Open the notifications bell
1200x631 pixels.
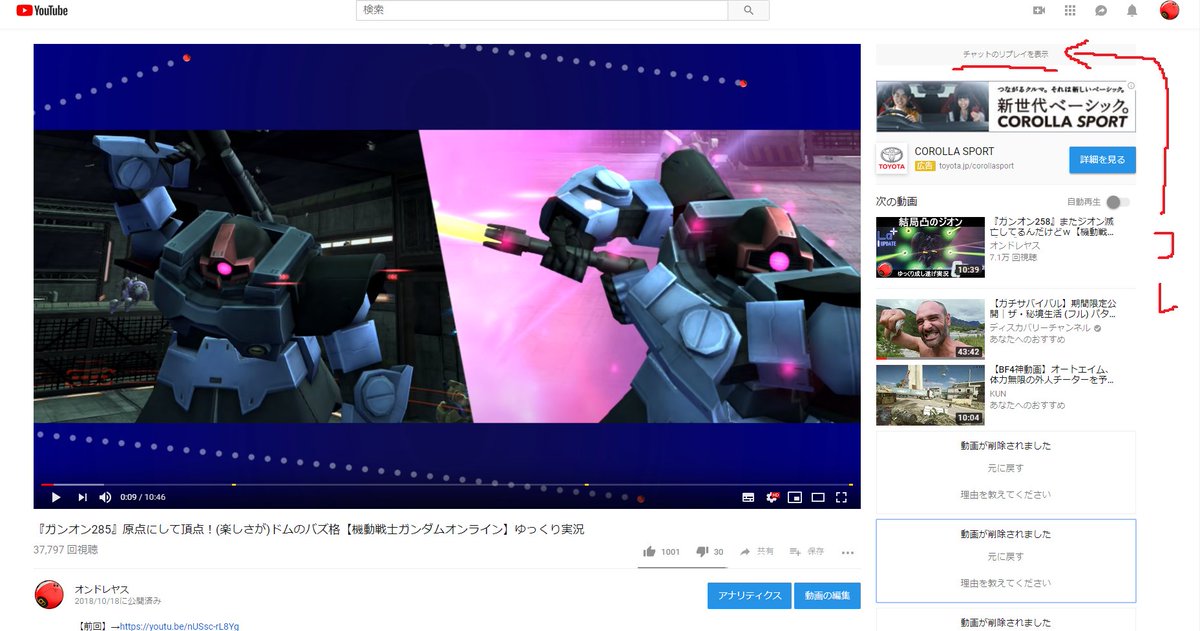(x=1132, y=10)
